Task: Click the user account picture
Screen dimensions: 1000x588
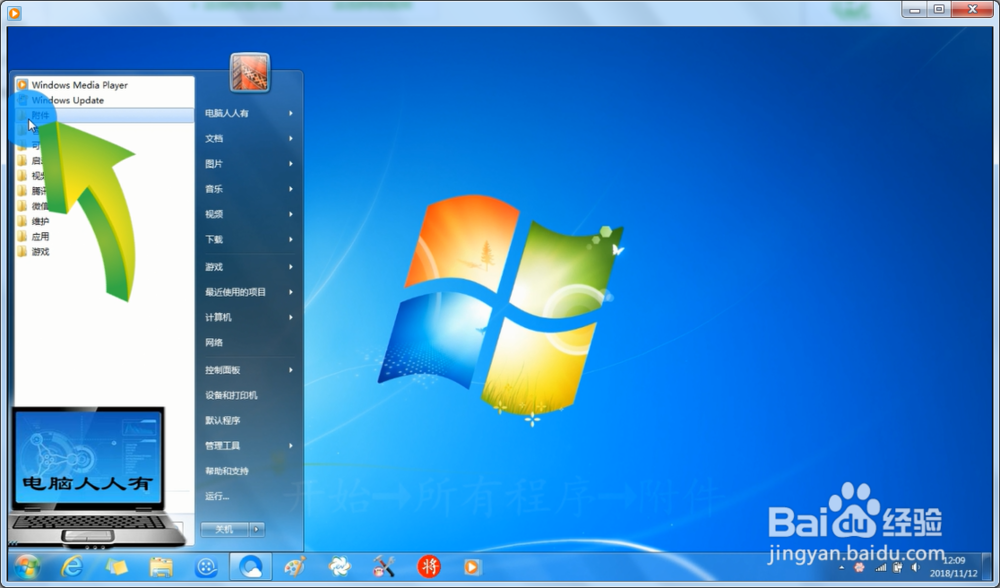Action: pyautogui.click(x=249, y=73)
